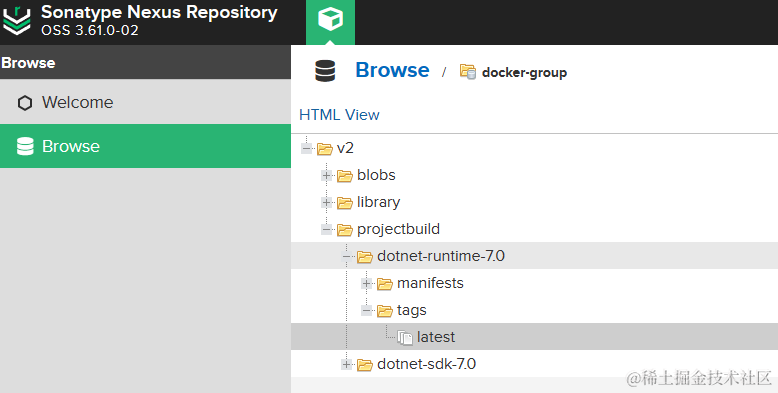Collapse the dotnet-runtime-7.0 node
The image size is (778, 393).
347,257
